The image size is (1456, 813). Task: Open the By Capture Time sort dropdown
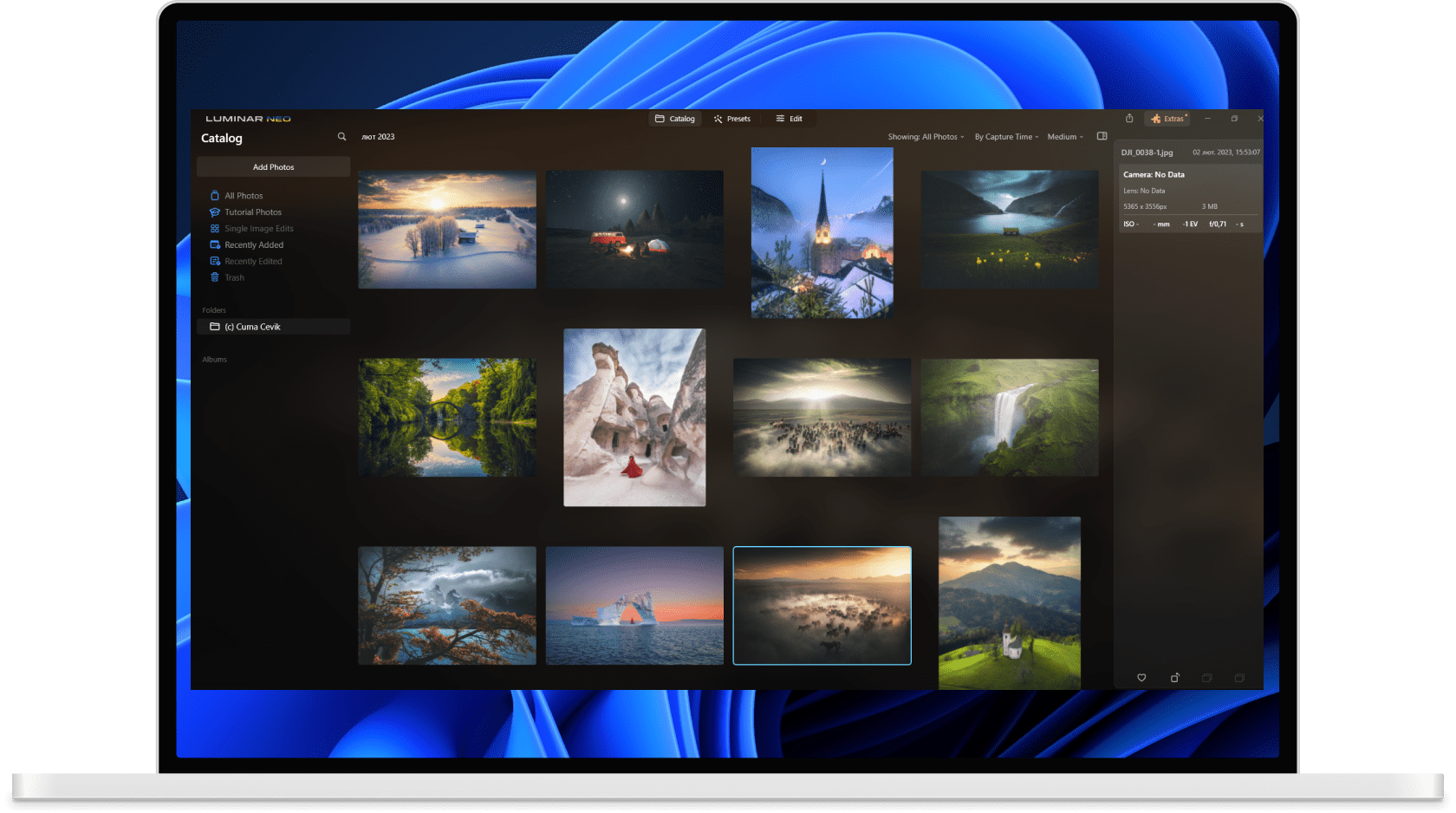tap(1006, 137)
